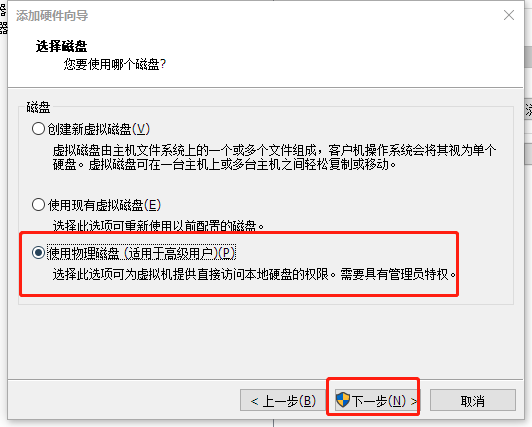Proceed with the 下一步(N) button
This screenshot has width=532, height=427.
pos(377,401)
